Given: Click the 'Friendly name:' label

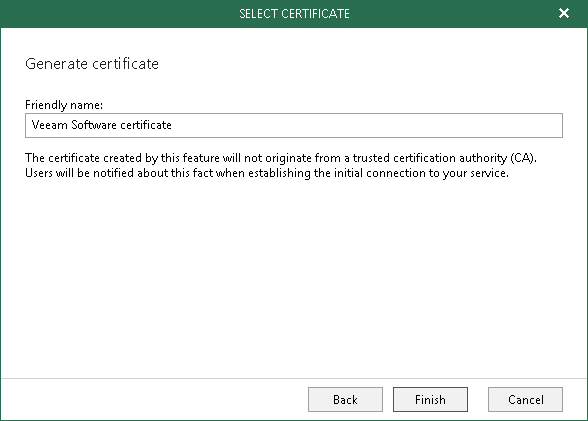Looking at the screenshot, I should 64,105.
